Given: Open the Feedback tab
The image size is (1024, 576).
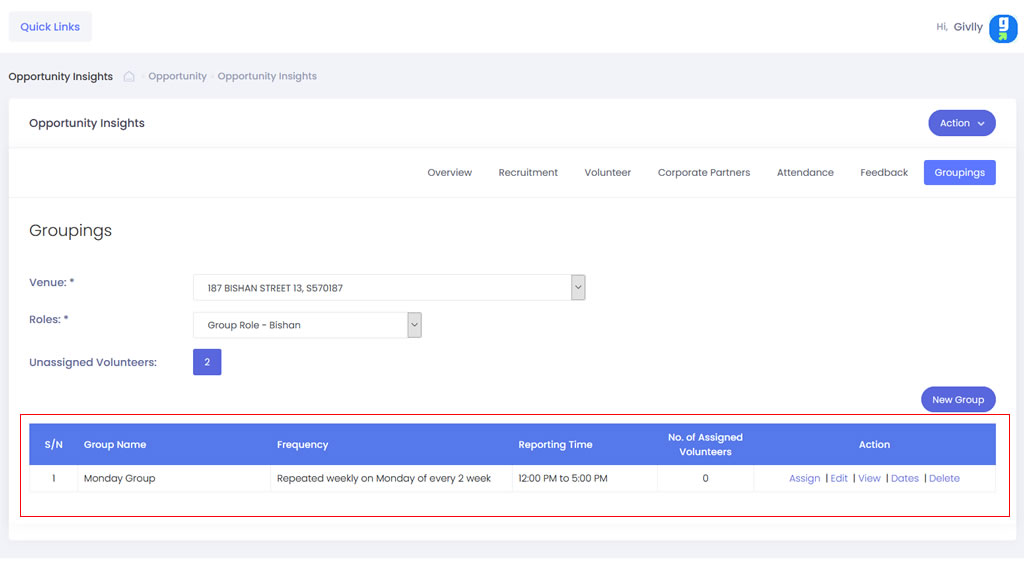Looking at the screenshot, I should click(884, 173).
